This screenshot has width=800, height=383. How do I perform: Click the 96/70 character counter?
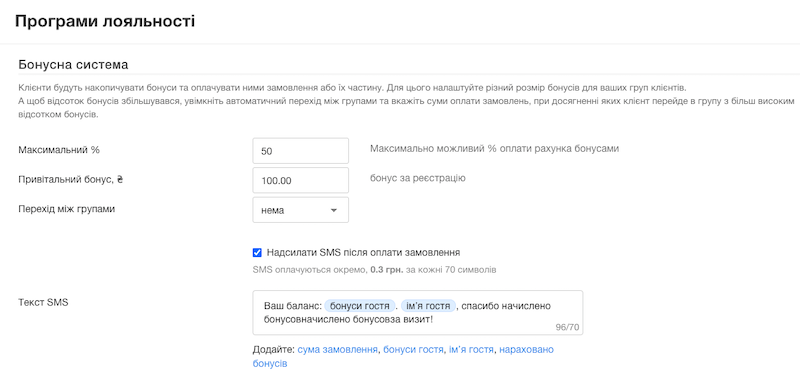click(567, 327)
